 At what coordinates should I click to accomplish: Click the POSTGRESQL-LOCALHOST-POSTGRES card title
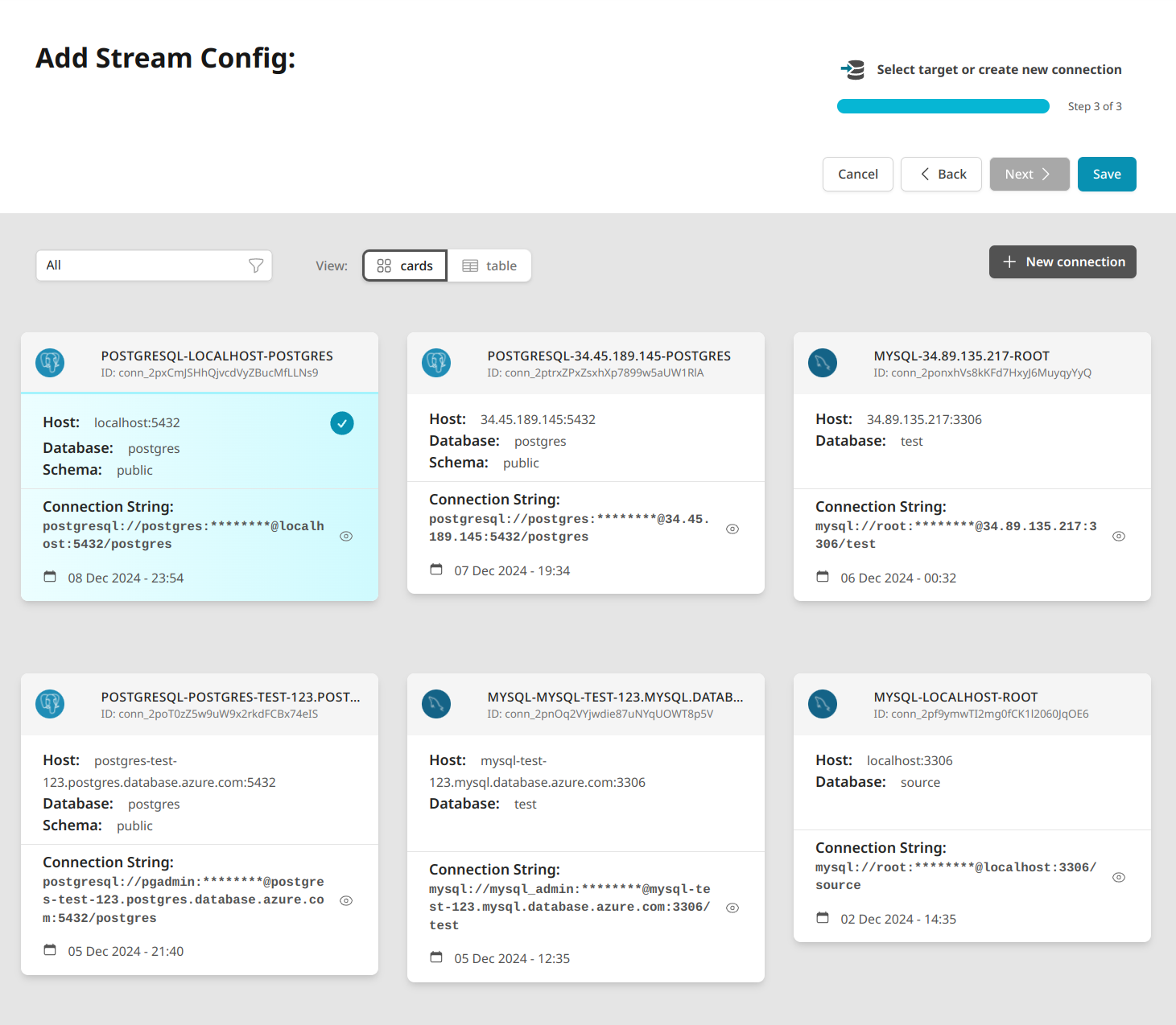coord(217,356)
